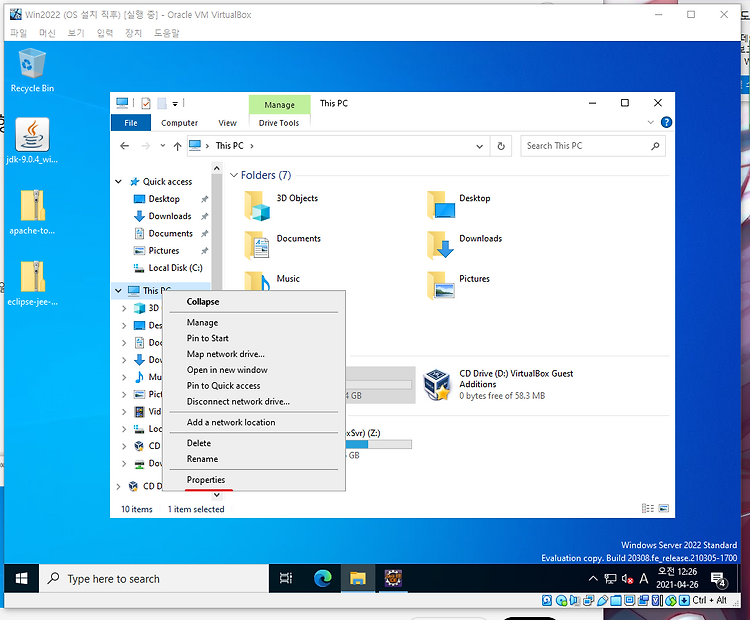Open Task View on the taskbar
The width and height of the screenshot is (750, 620).
286,579
